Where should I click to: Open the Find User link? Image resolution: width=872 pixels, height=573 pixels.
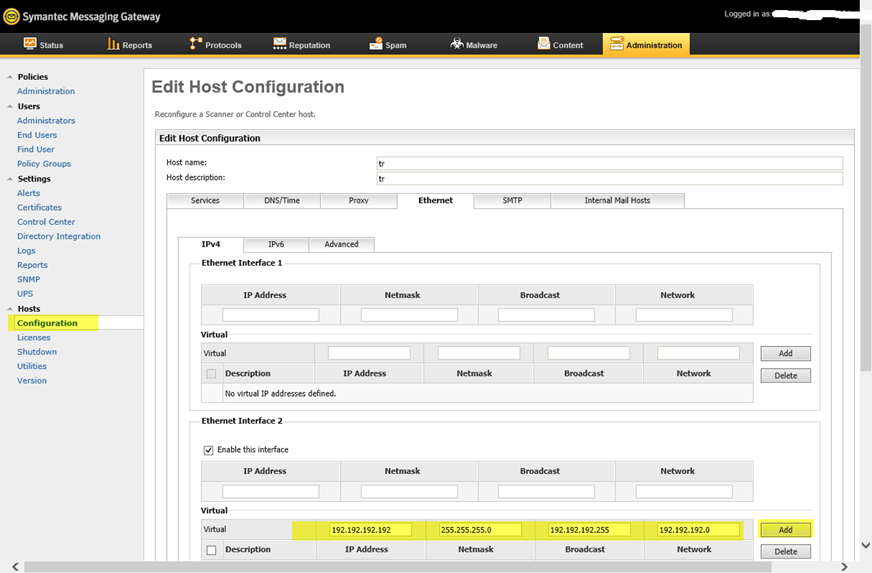click(x=36, y=150)
